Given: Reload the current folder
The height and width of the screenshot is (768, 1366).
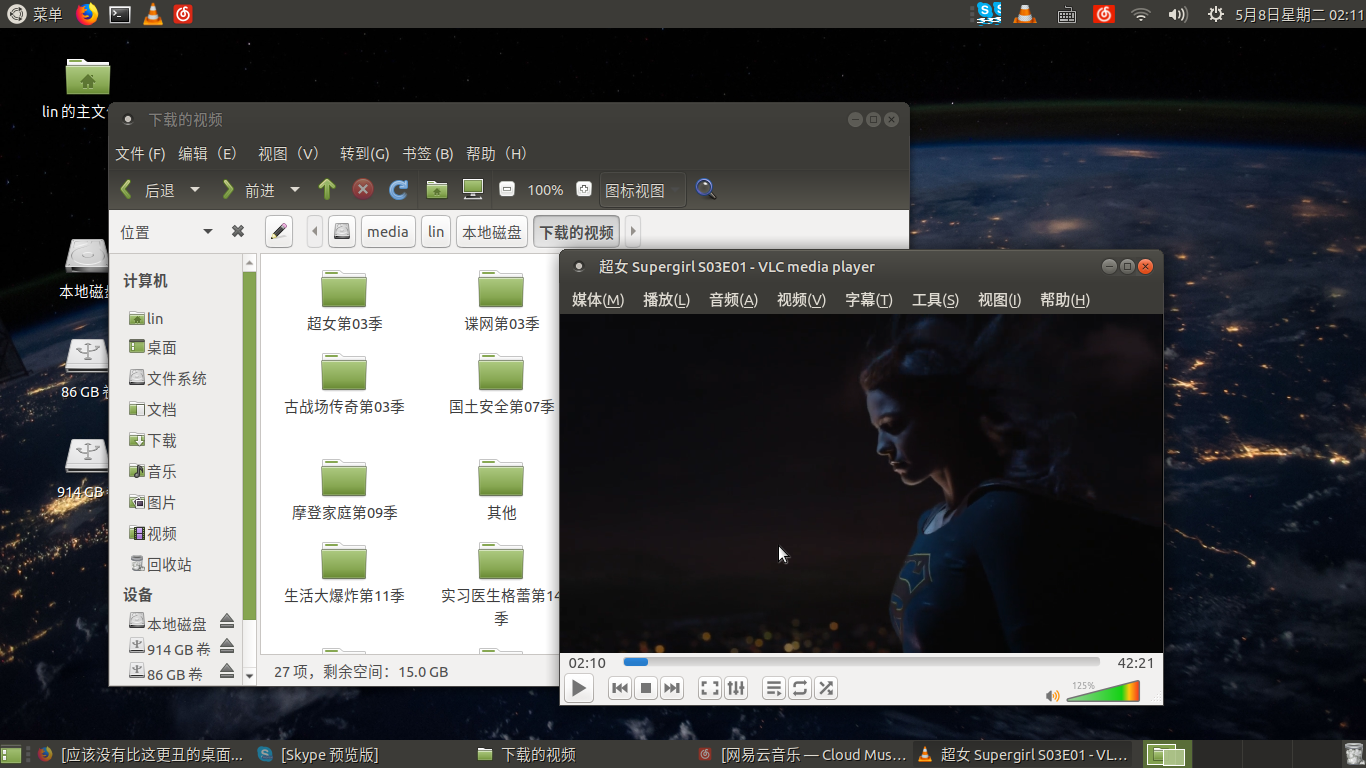Looking at the screenshot, I should click(x=398, y=189).
